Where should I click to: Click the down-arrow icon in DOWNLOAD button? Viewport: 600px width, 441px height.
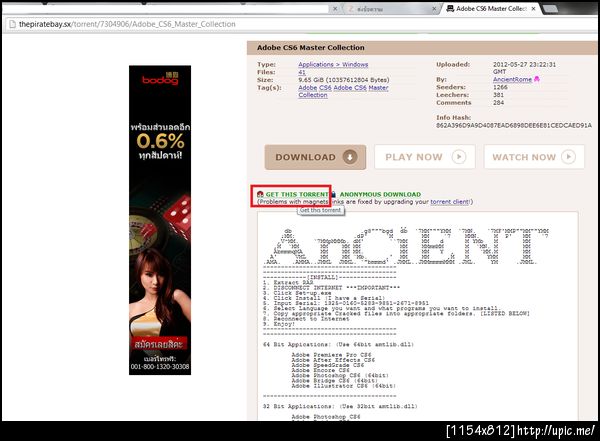(350, 157)
